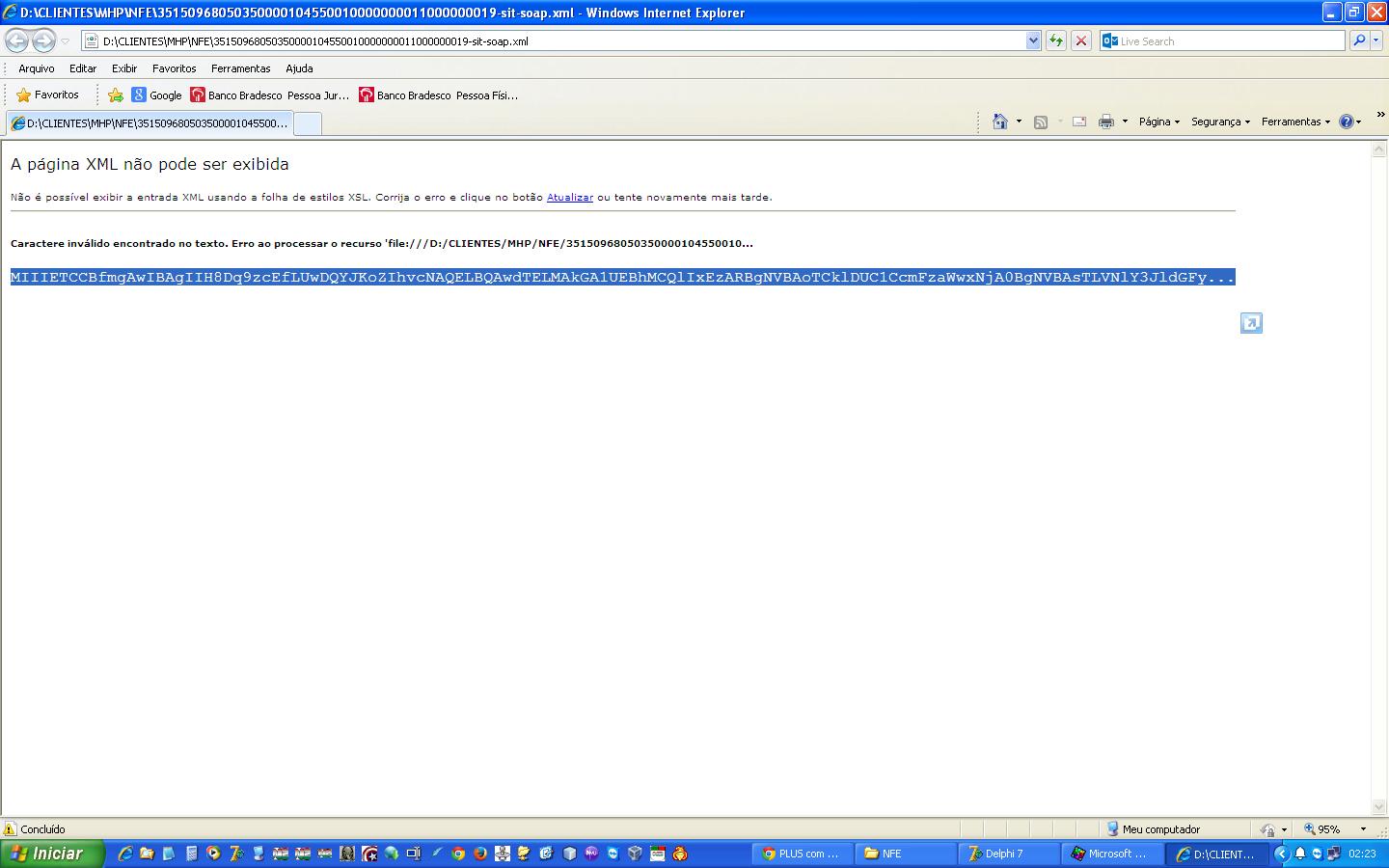Click the Home icon in command bar
This screenshot has width=1389, height=868.
(x=1000, y=122)
